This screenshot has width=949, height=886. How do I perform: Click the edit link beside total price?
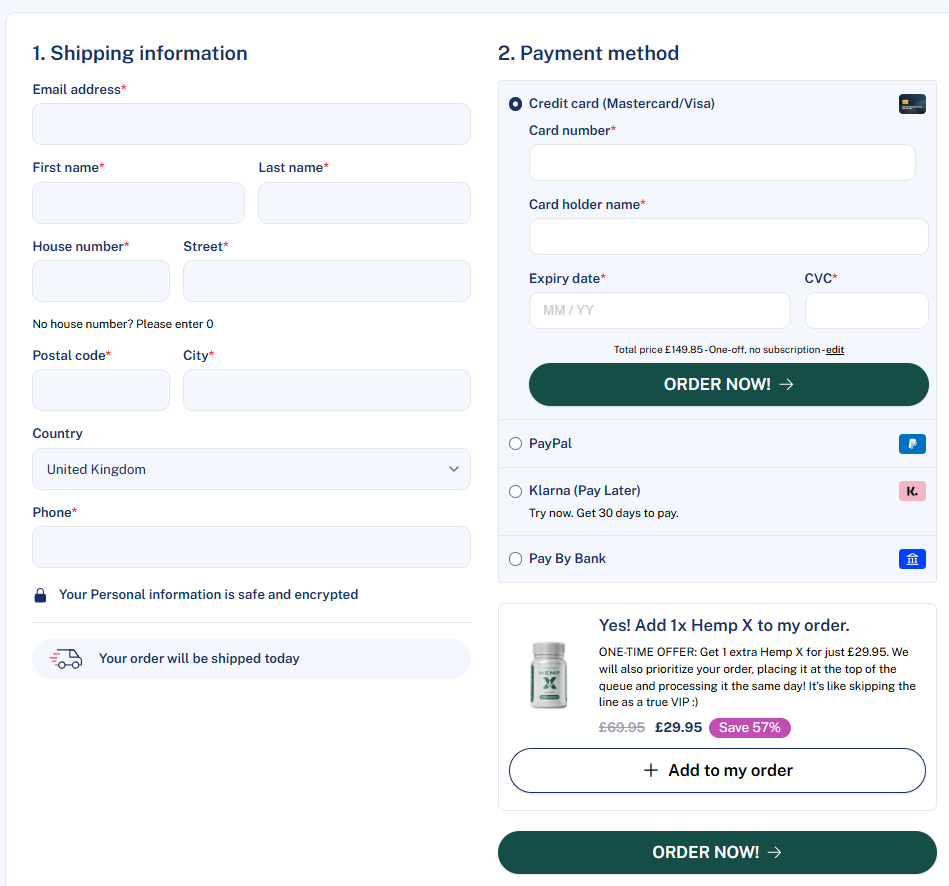click(x=834, y=350)
